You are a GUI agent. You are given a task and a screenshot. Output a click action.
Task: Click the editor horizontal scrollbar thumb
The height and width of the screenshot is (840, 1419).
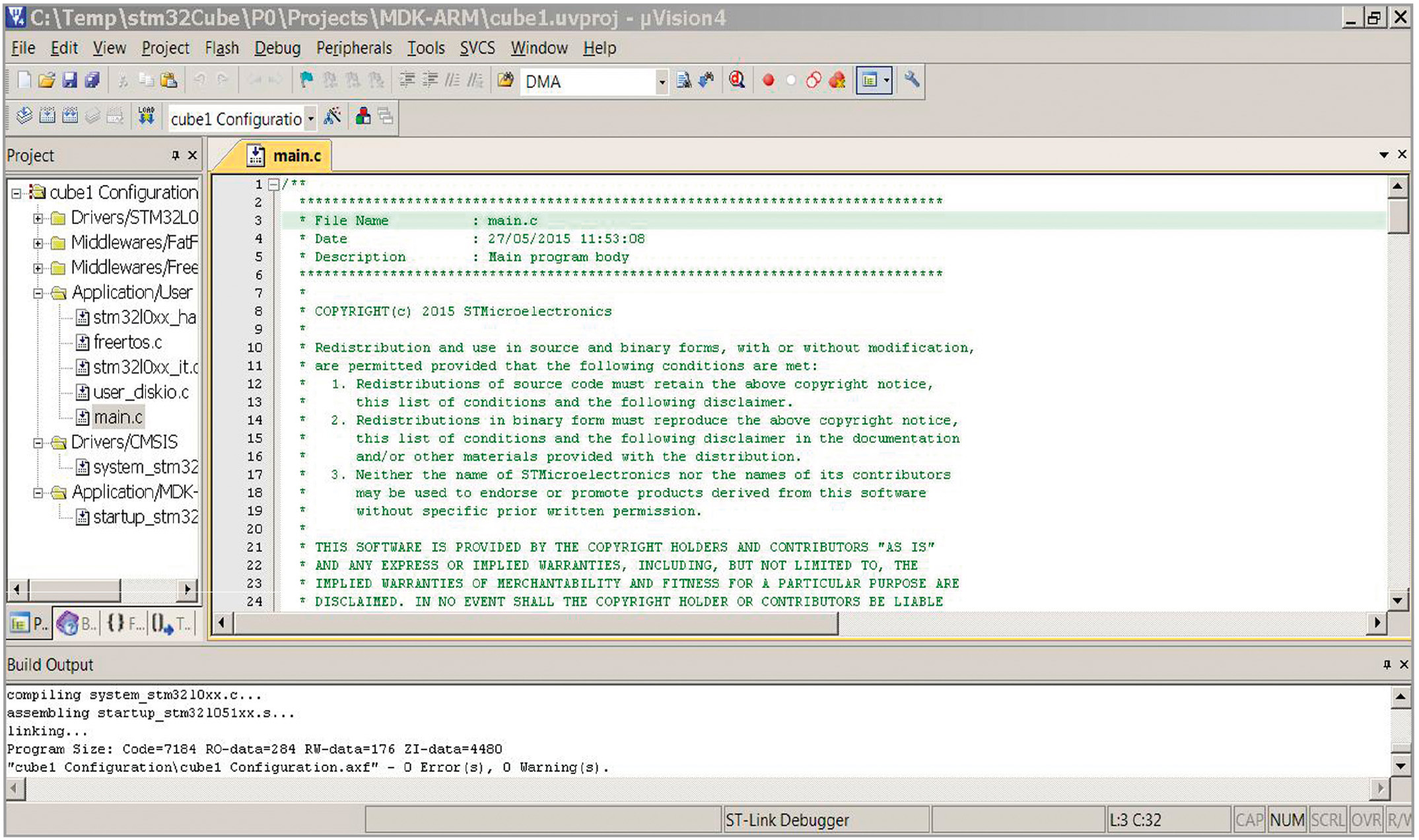(536, 623)
